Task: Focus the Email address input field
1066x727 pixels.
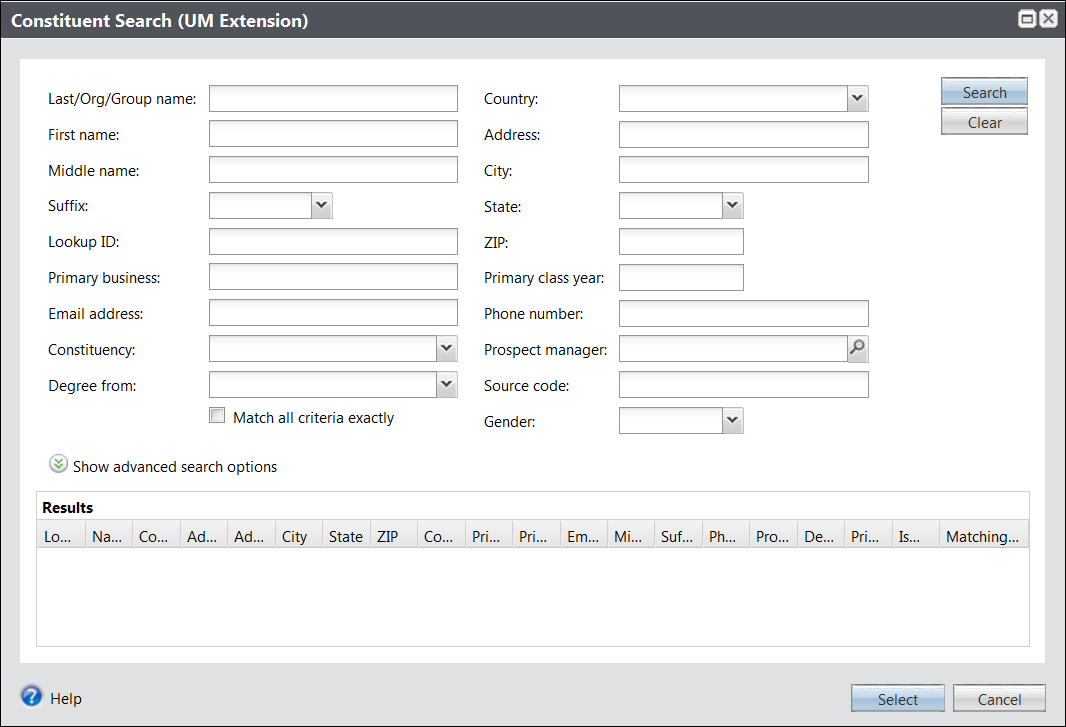Action: pos(333,313)
